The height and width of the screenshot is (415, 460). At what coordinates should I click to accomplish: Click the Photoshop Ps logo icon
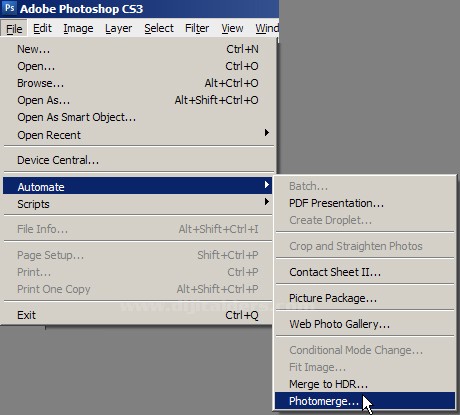point(9,8)
